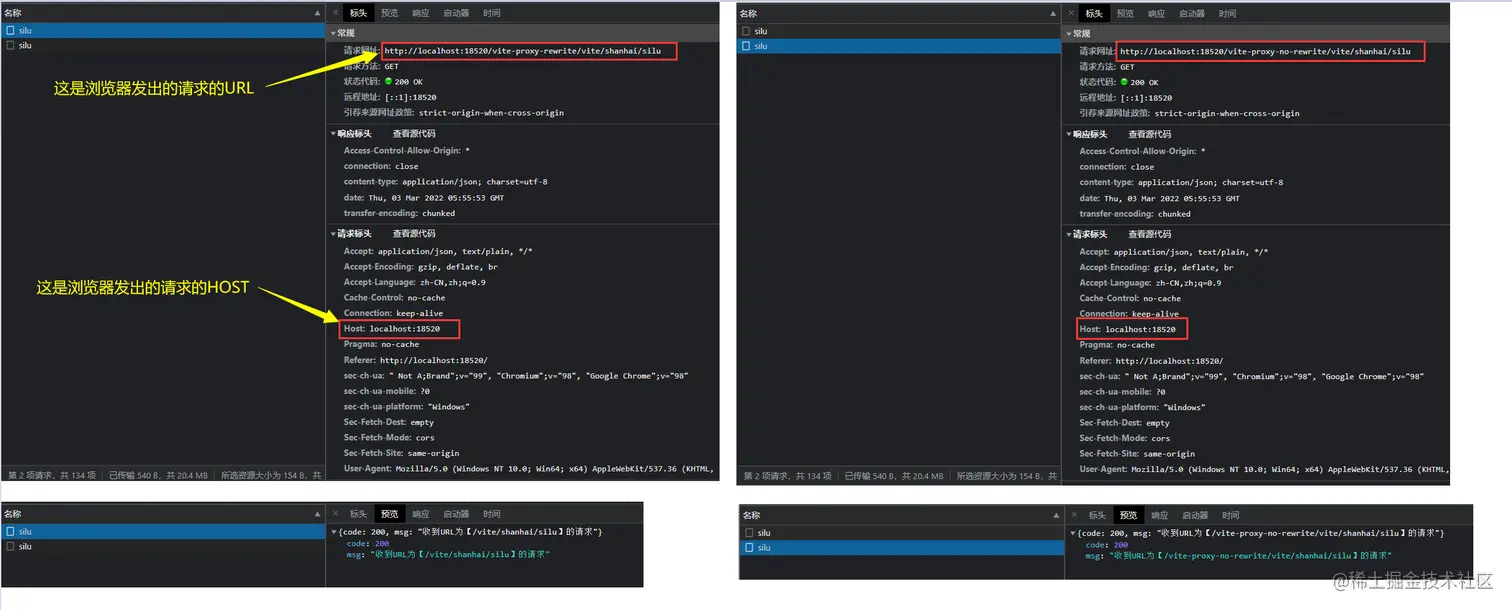1512x610 pixels.
Task: Select unhighlighted silu row in no-rewrite preview panel
Action: tap(902, 533)
